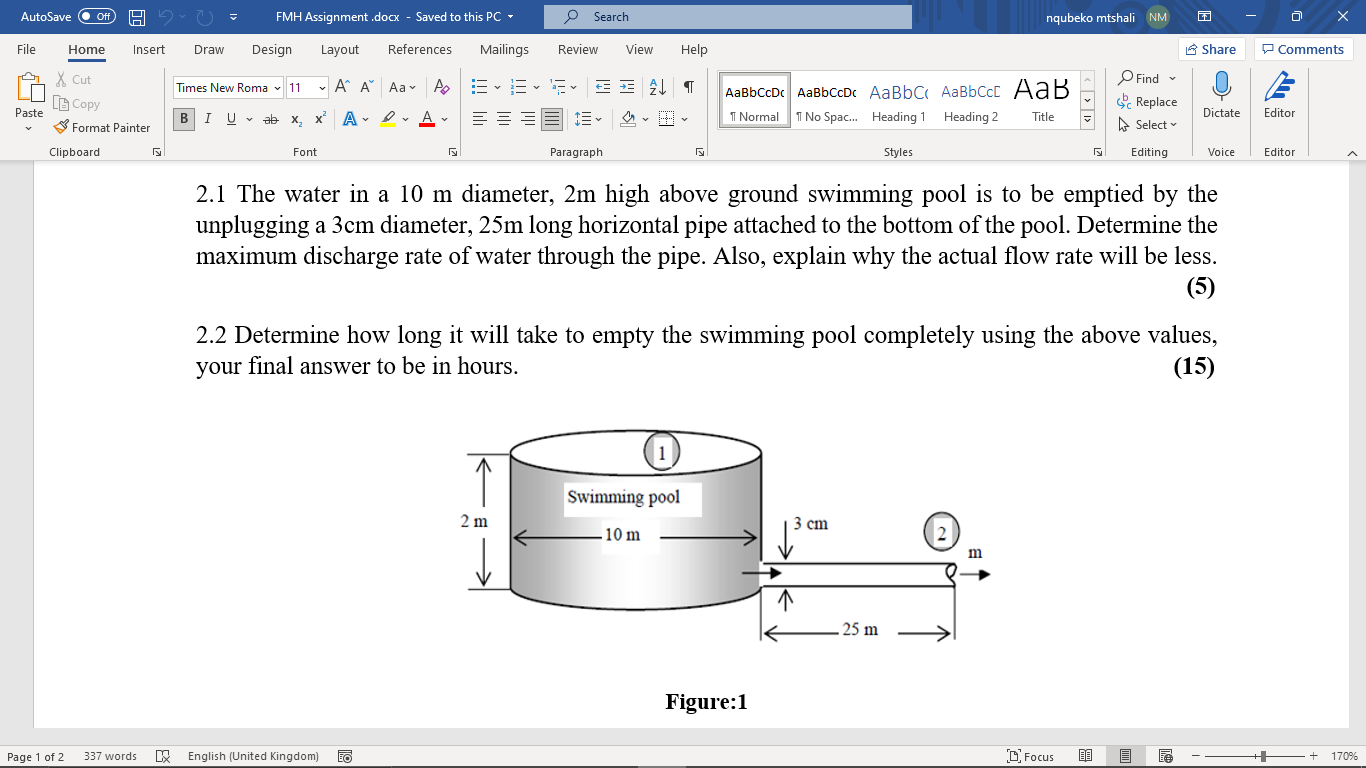
Task: Click the Dictate microphone icon
Action: point(1221,97)
